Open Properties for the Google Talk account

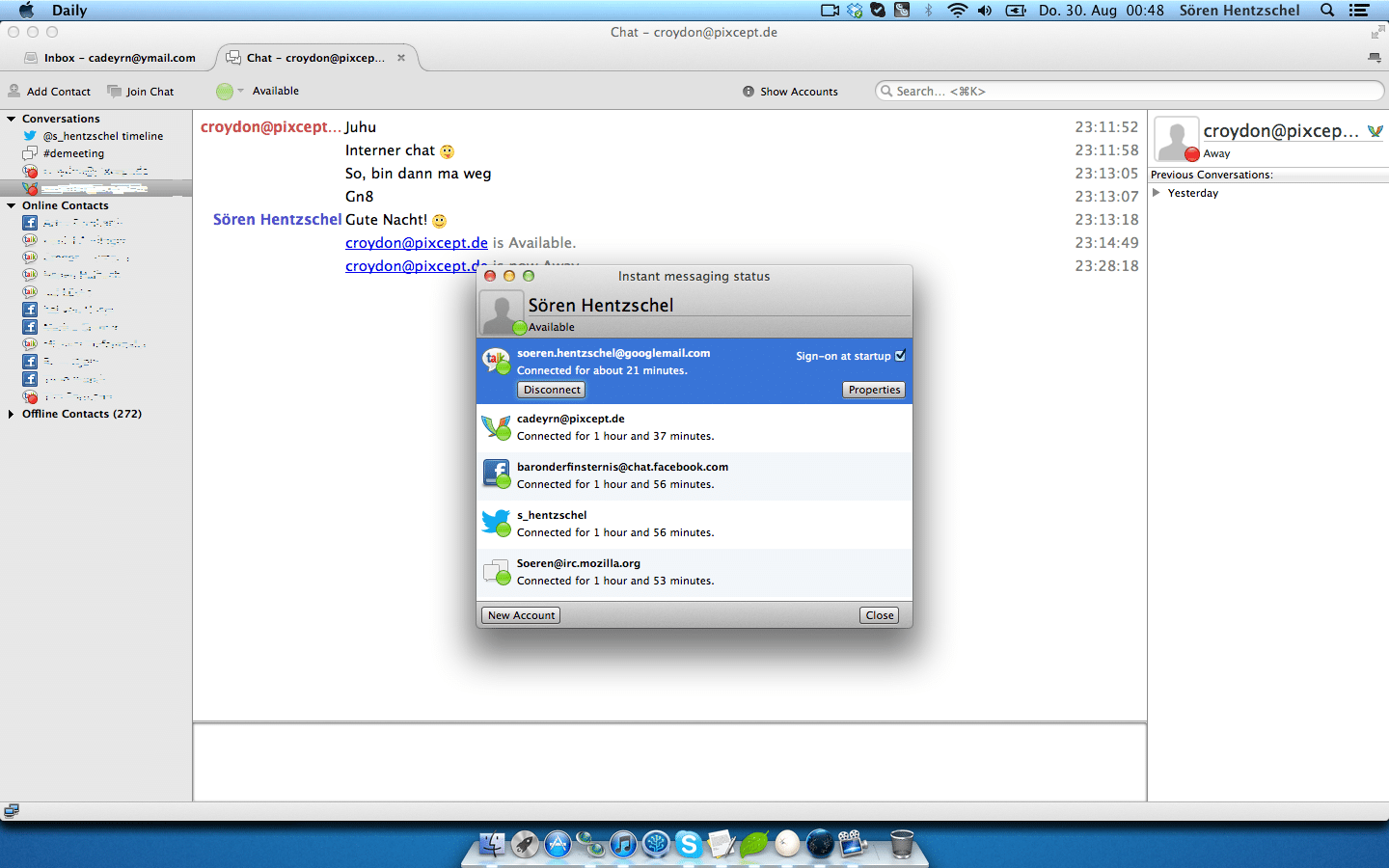[x=874, y=391]
